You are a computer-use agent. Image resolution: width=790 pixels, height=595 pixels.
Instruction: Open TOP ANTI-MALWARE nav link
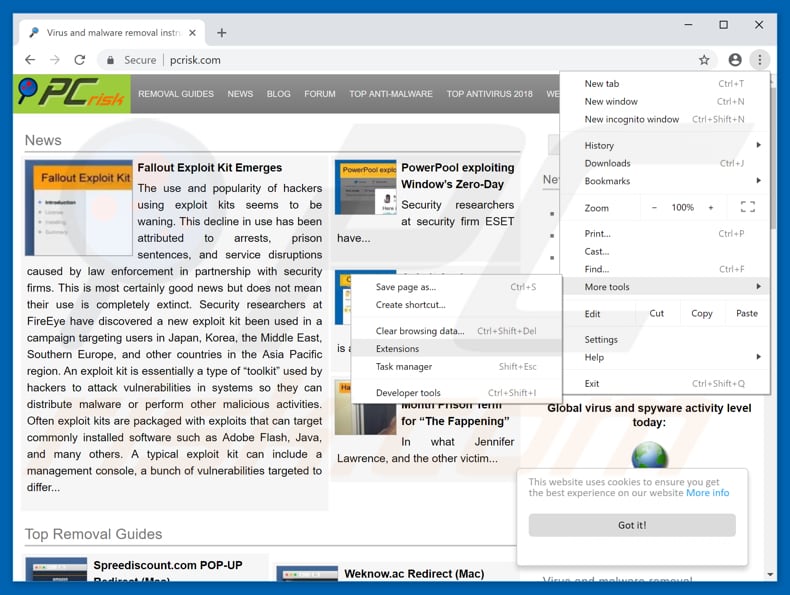click(391, 94)
